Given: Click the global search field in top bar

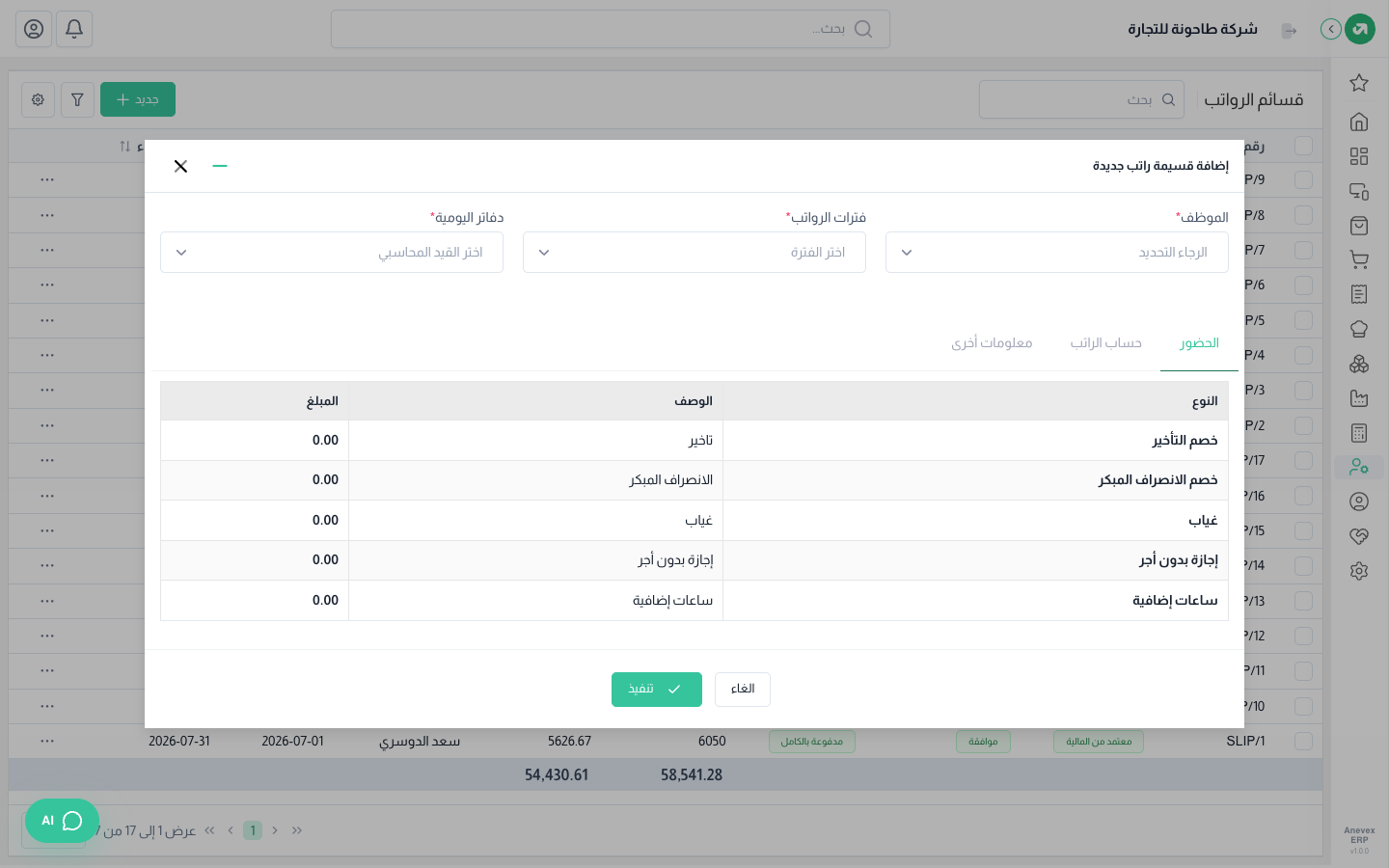Looking at the screenshot, I should coord(611,29).
